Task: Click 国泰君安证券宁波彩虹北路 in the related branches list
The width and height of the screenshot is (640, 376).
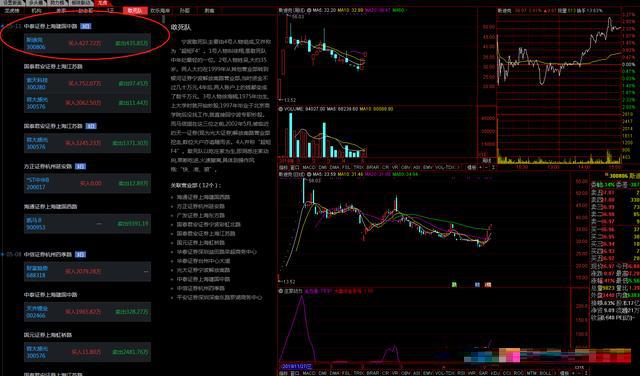Action: [x=209, y=225]
